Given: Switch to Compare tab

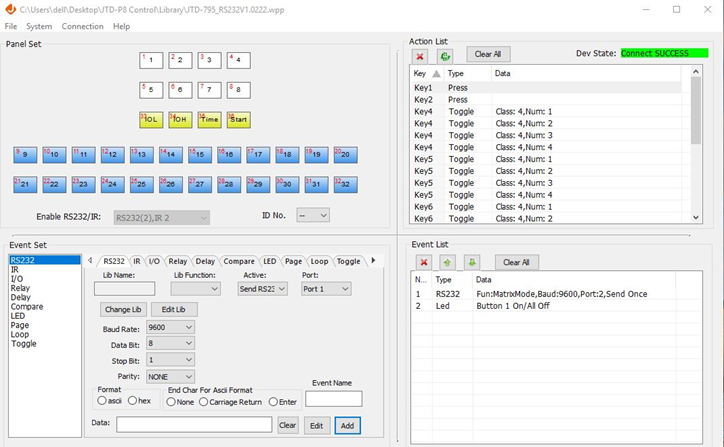Looking at the screenshot, I should pos(239,261).
